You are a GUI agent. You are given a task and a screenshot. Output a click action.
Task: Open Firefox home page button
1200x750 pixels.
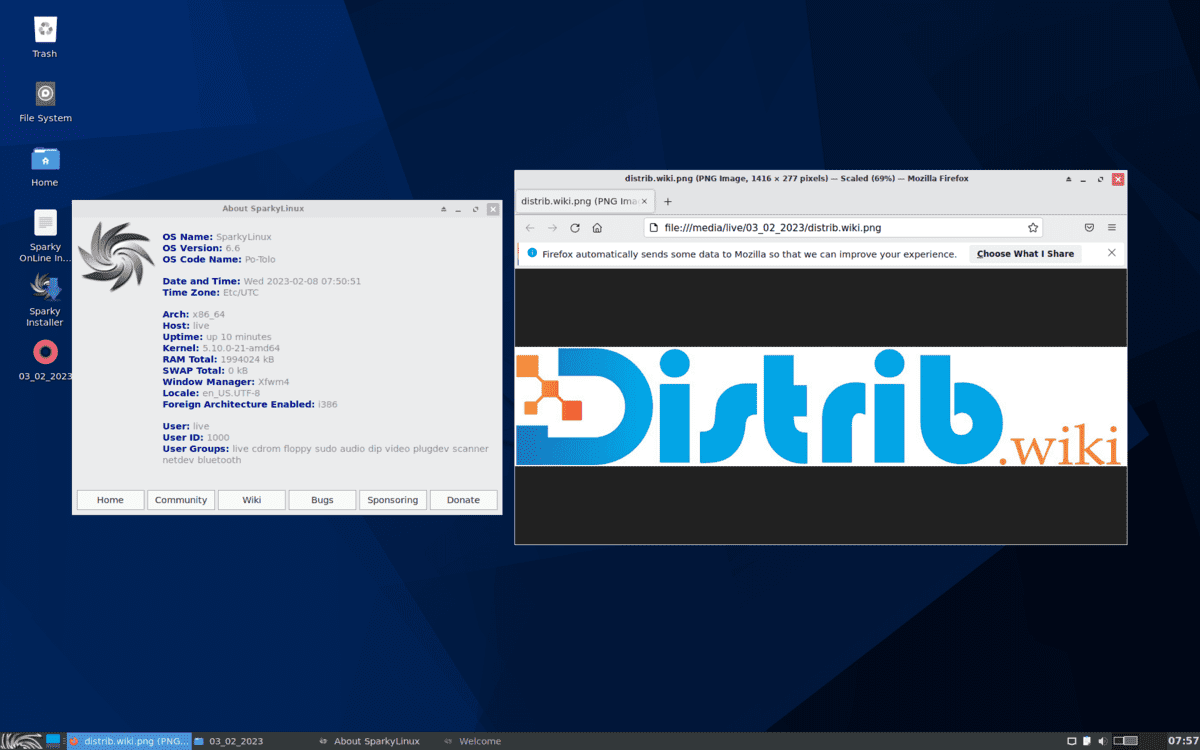pyautogui.click(x=597, y=228)
